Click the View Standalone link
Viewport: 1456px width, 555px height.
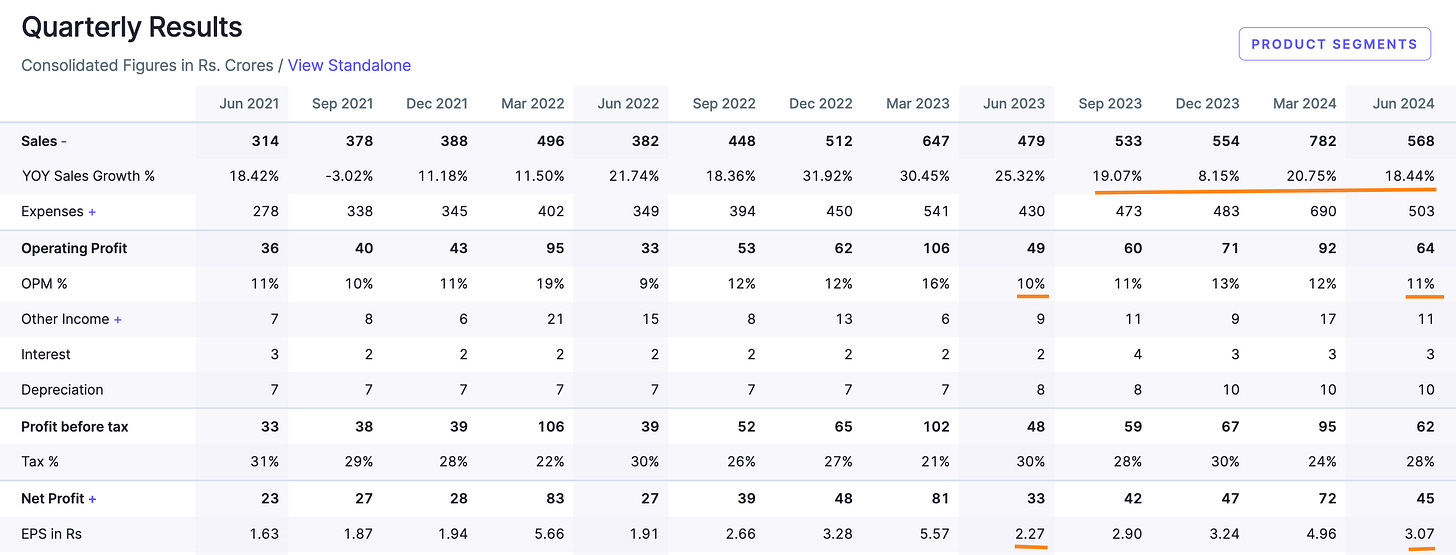point(349,65)
